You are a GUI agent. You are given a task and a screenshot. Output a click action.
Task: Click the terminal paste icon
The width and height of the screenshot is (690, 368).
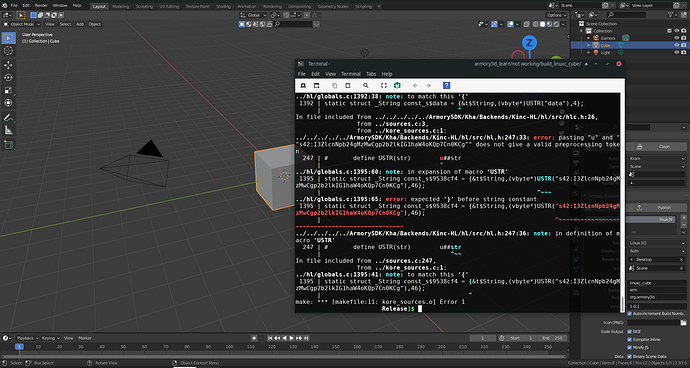pos(348,85)
